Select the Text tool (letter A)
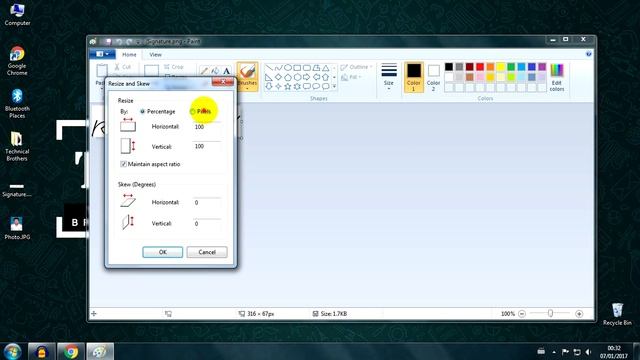640x360 pixels. (x=227, y=71)
